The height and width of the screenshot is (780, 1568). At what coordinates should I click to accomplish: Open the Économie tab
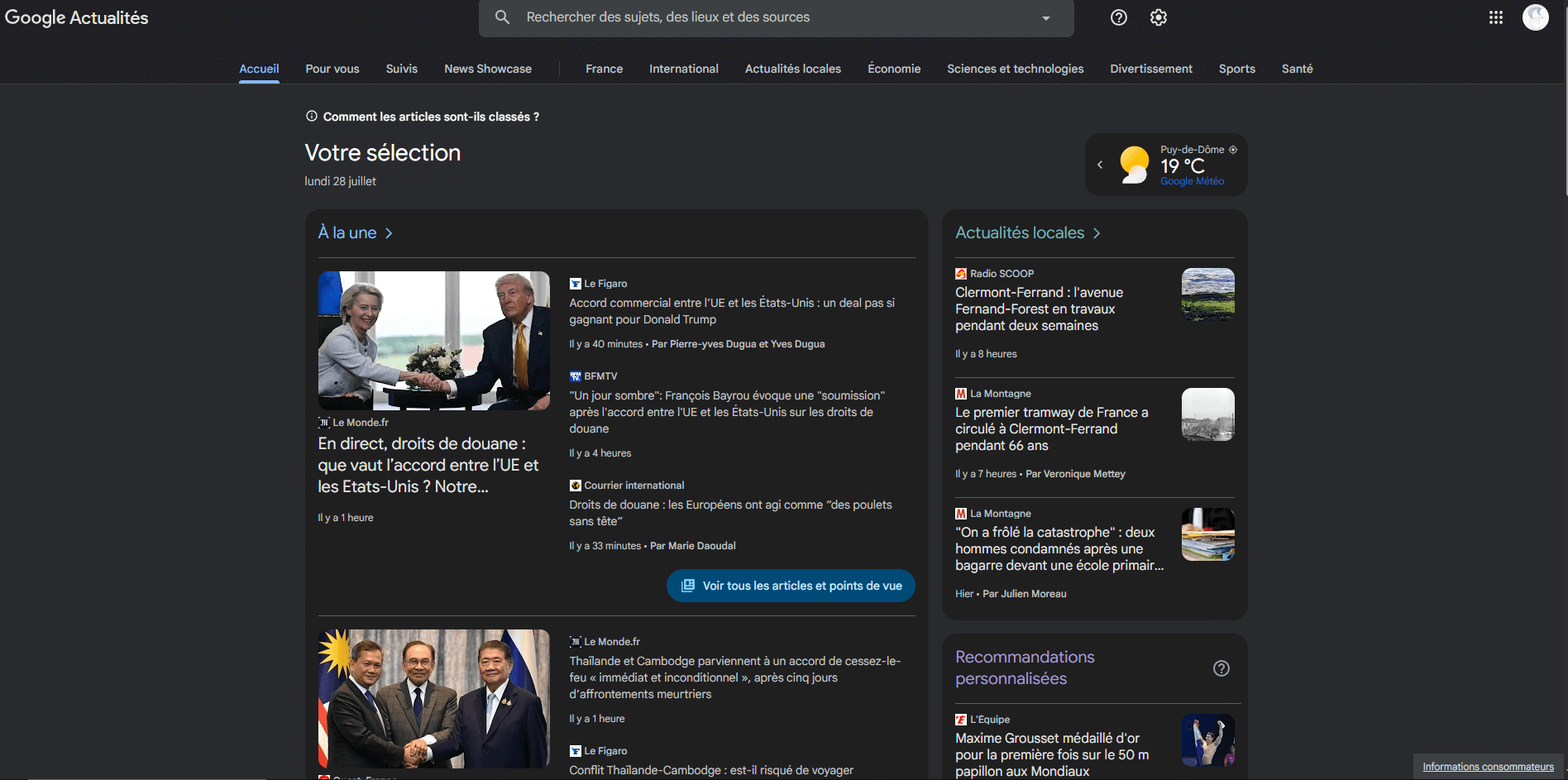coord(894,69)
